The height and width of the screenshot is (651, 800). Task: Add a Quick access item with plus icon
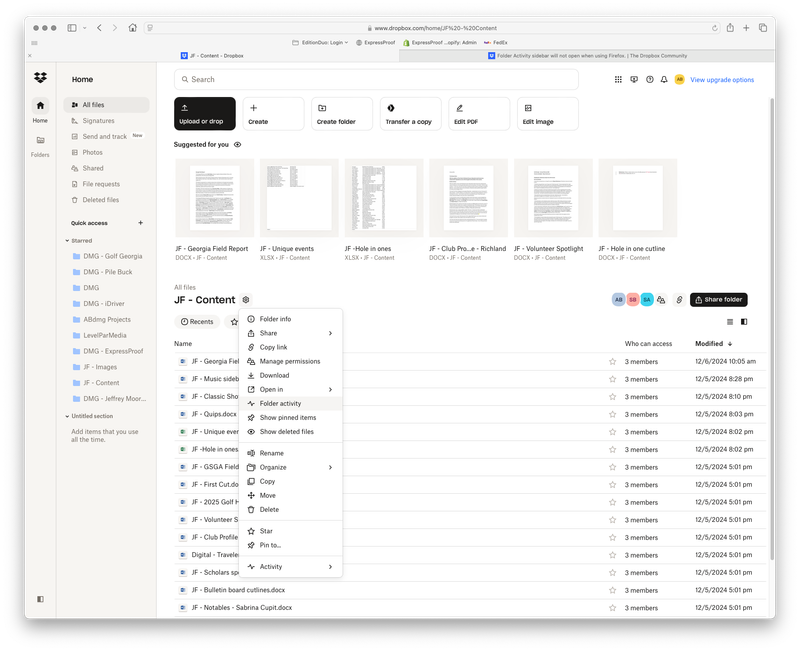(140, 223)
